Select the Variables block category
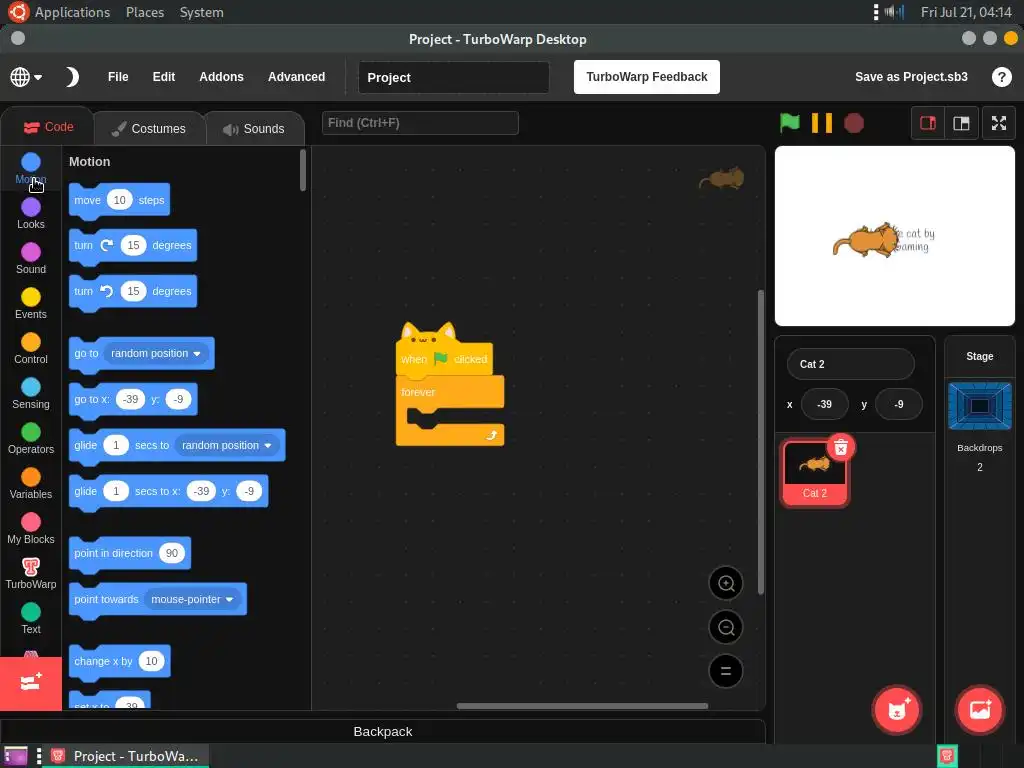The image size is (1024, 768). pos(31,484)
